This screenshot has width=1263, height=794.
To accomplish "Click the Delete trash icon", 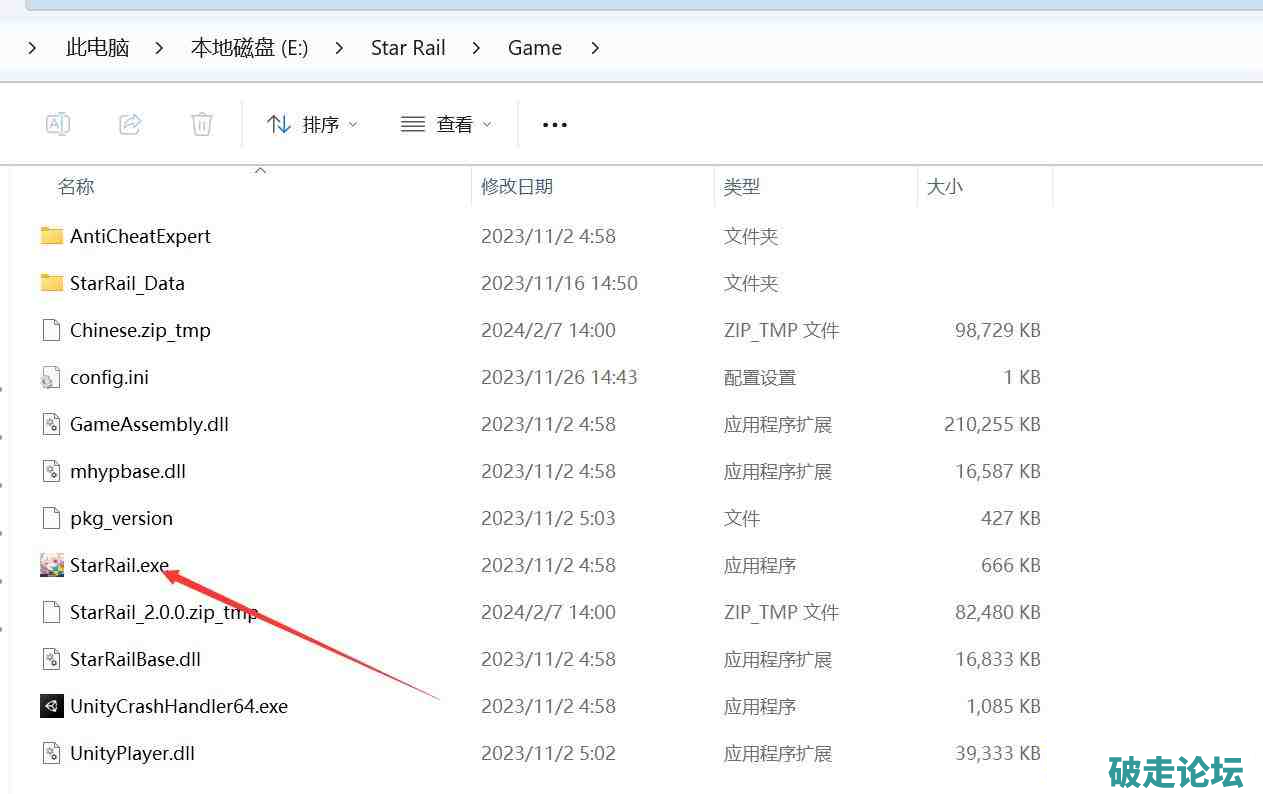I will (202, 124).
